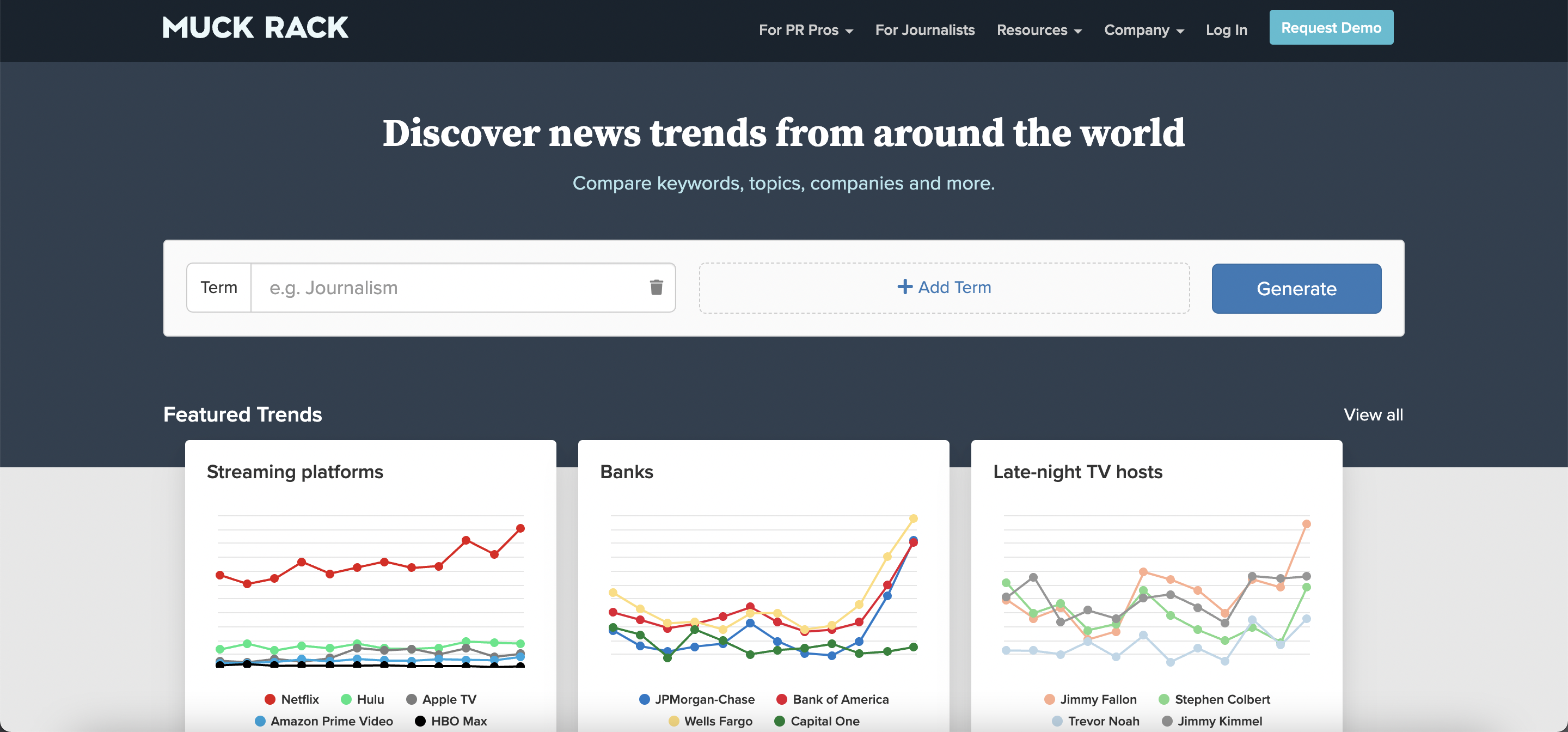Toggle the HBO Max legend entry
Screen dimensions: 1568x732
click(451, 721)
